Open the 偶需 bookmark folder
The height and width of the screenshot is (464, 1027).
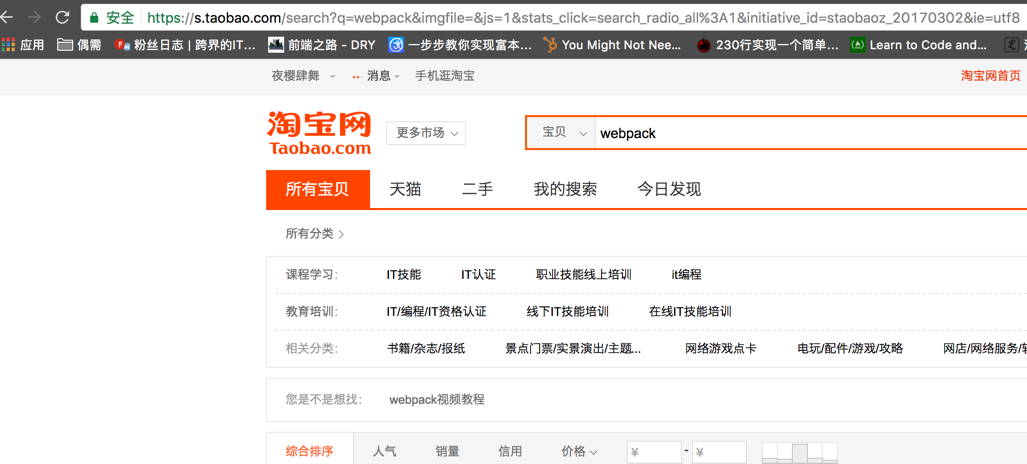[x=79, y=45]
